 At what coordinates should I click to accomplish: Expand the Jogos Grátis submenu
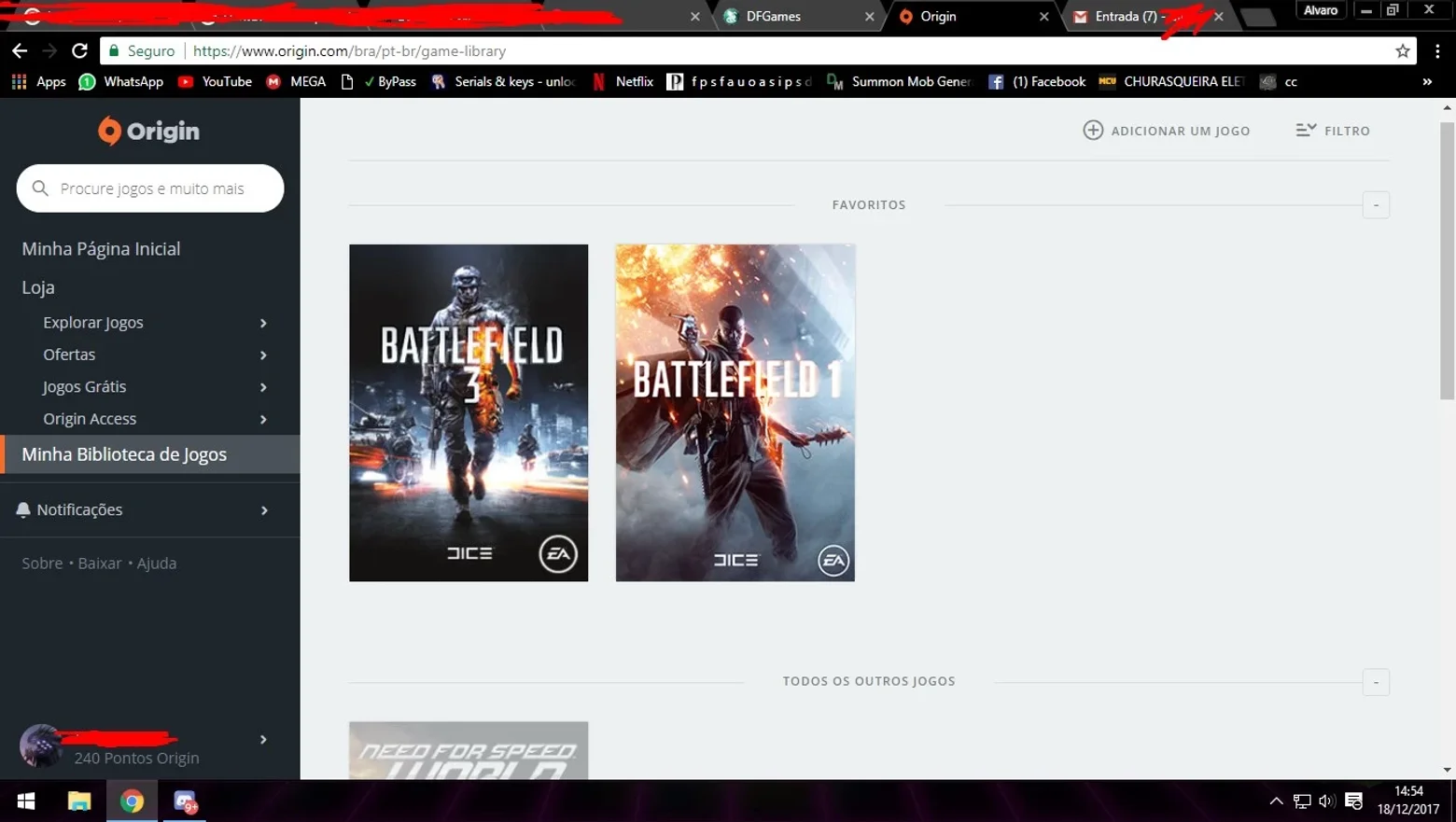coord(263,387)
